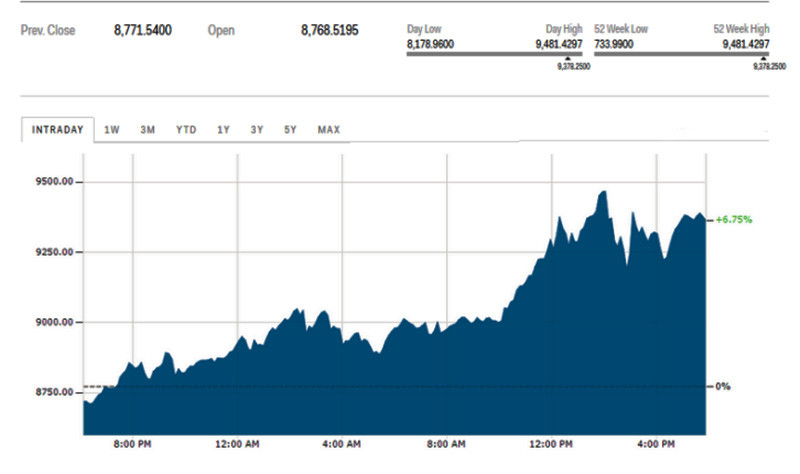Click the 52 week range marker triangle

pos(764,59)
